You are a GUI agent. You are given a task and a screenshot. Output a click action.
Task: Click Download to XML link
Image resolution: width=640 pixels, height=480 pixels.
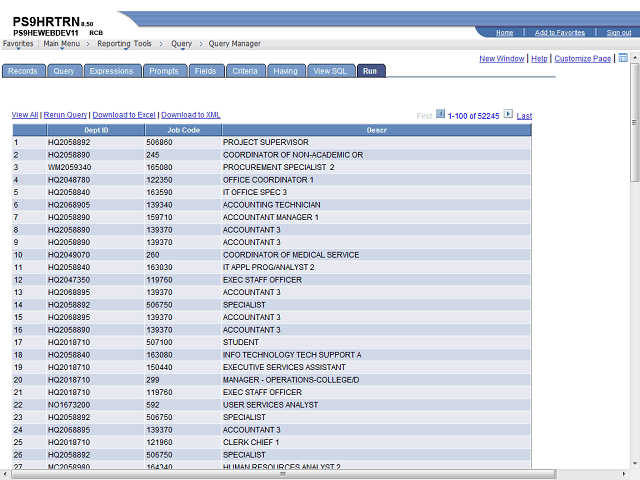pos(191,115)
